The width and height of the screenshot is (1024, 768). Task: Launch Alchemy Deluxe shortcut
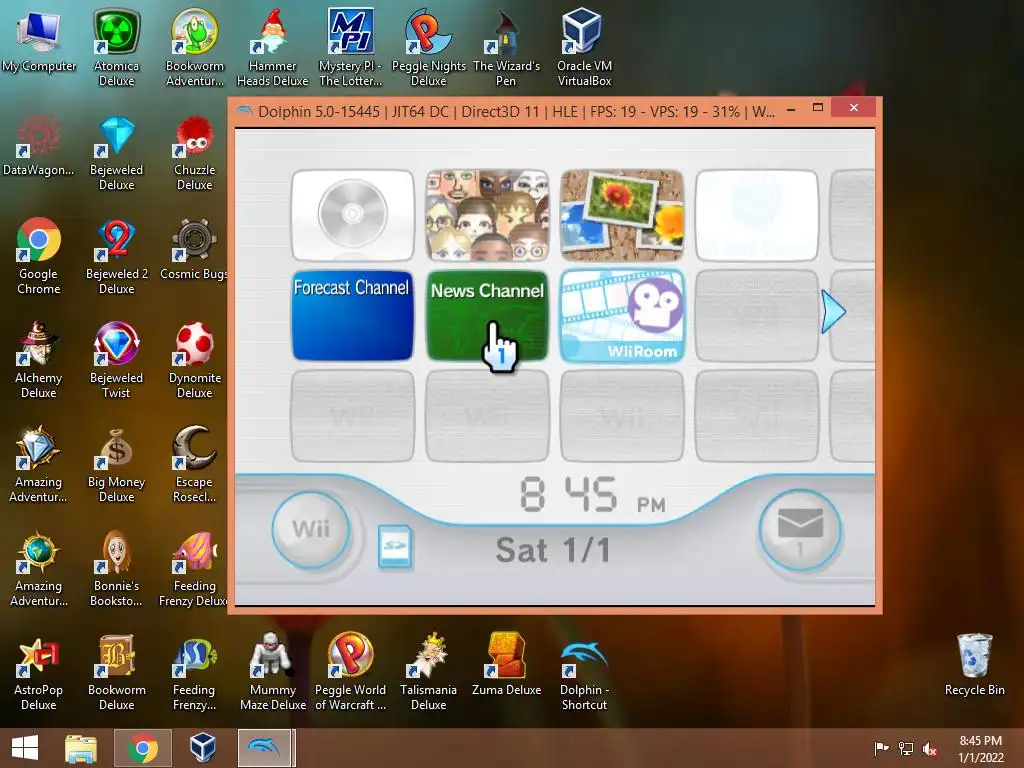(x=39, y=360)
